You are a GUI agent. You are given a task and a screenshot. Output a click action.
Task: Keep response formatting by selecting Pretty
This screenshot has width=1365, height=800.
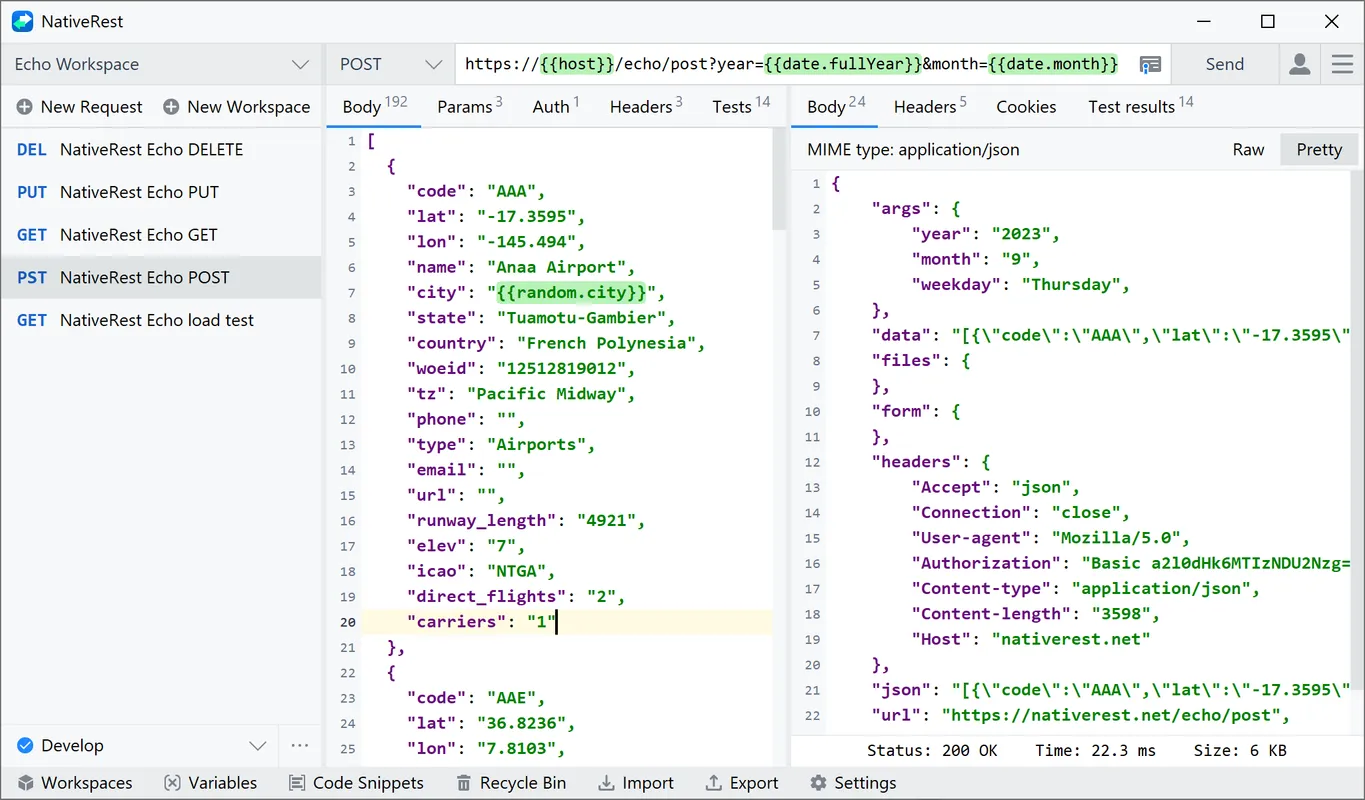(1318, 149)
